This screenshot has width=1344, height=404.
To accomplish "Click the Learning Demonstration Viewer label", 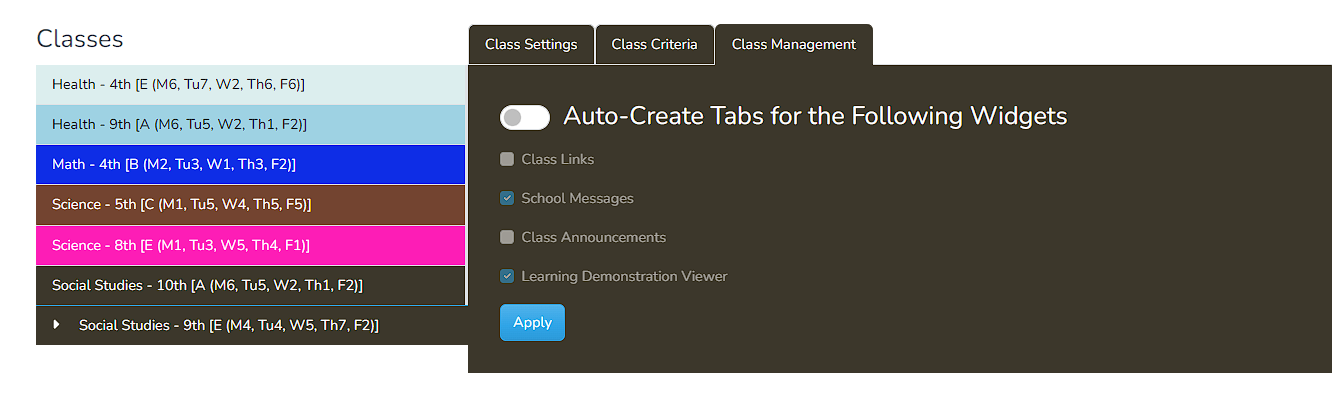I will pos(624,276).
